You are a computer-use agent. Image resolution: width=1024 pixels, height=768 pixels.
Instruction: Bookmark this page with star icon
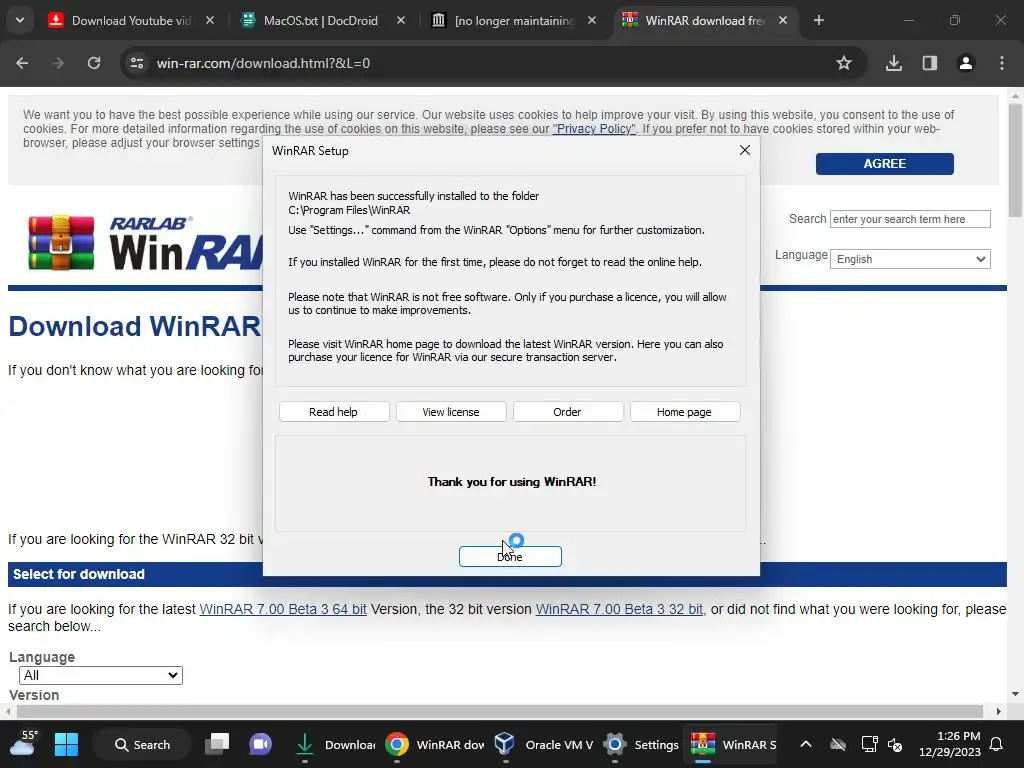coord(844,63)
